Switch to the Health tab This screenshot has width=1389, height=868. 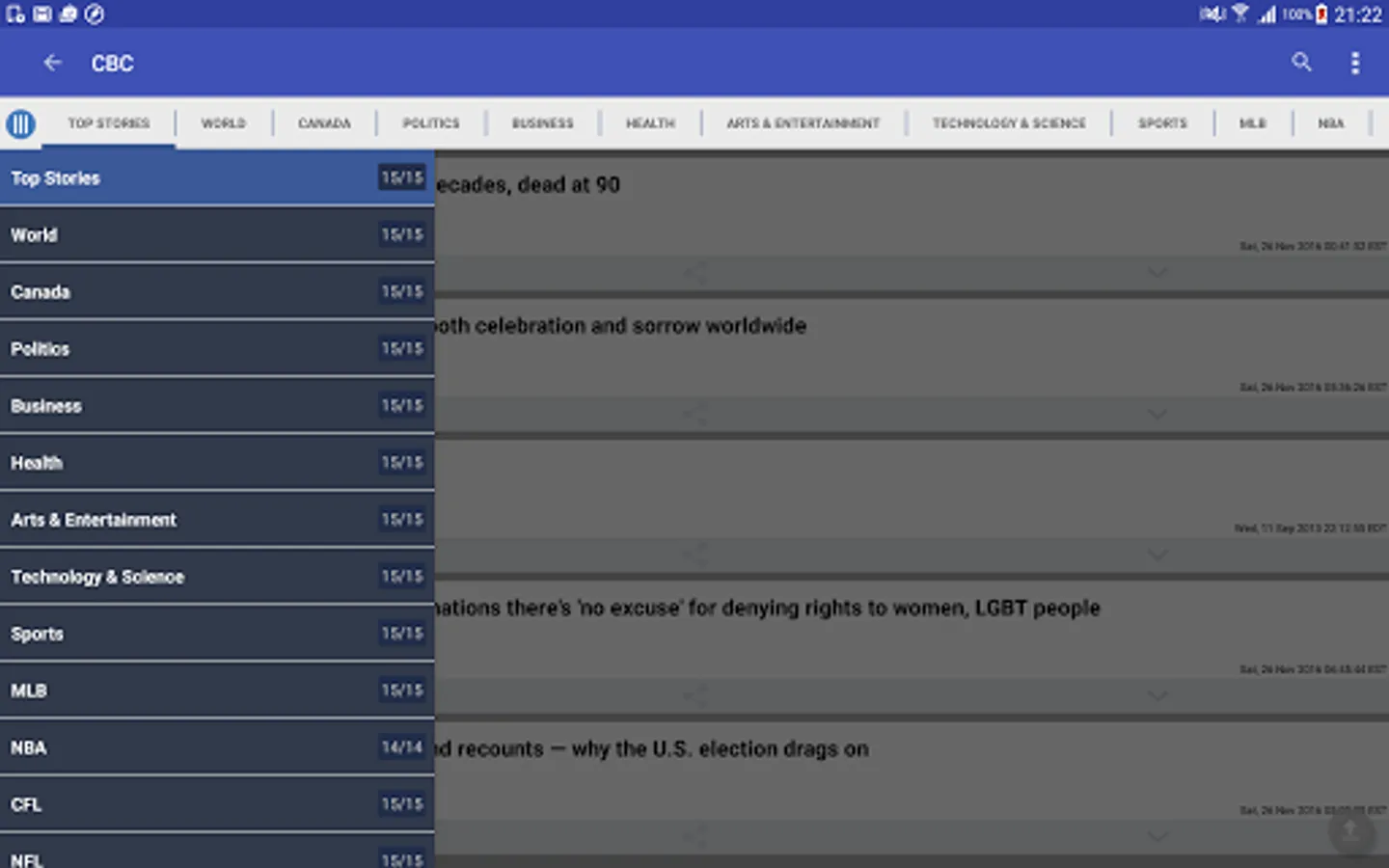650,123
